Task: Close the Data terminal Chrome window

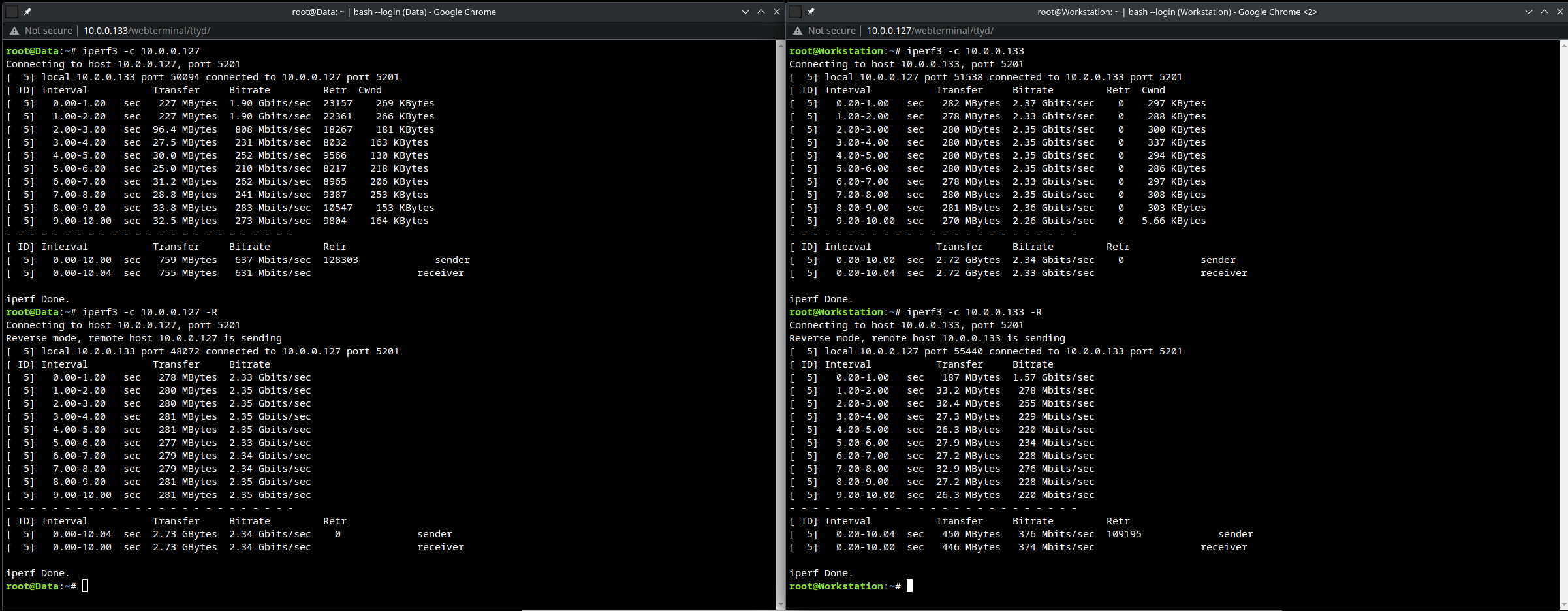Action: (777, 12)
